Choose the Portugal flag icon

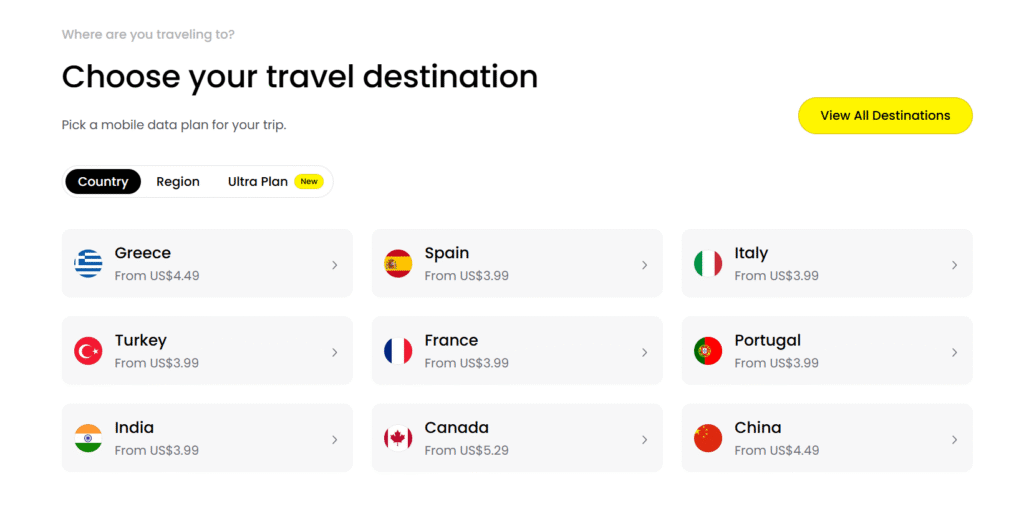(x=708, y=351)
